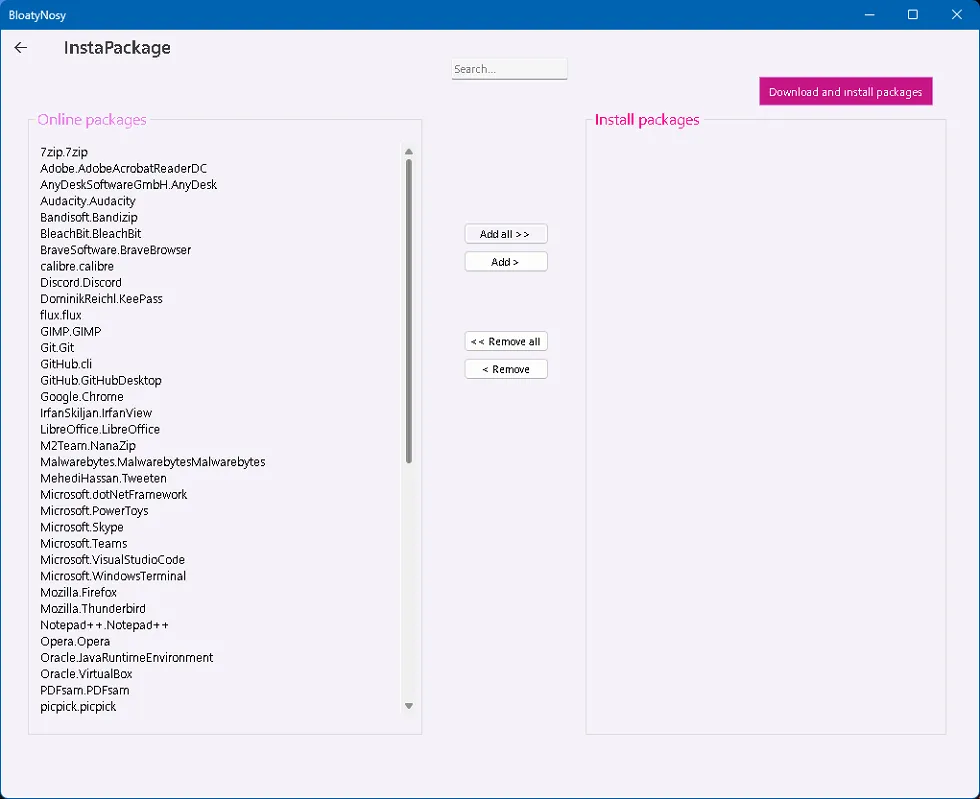This screenshot has width=980, height=799.
Task: Click the Add > button
Action: (x=506, y=262)
